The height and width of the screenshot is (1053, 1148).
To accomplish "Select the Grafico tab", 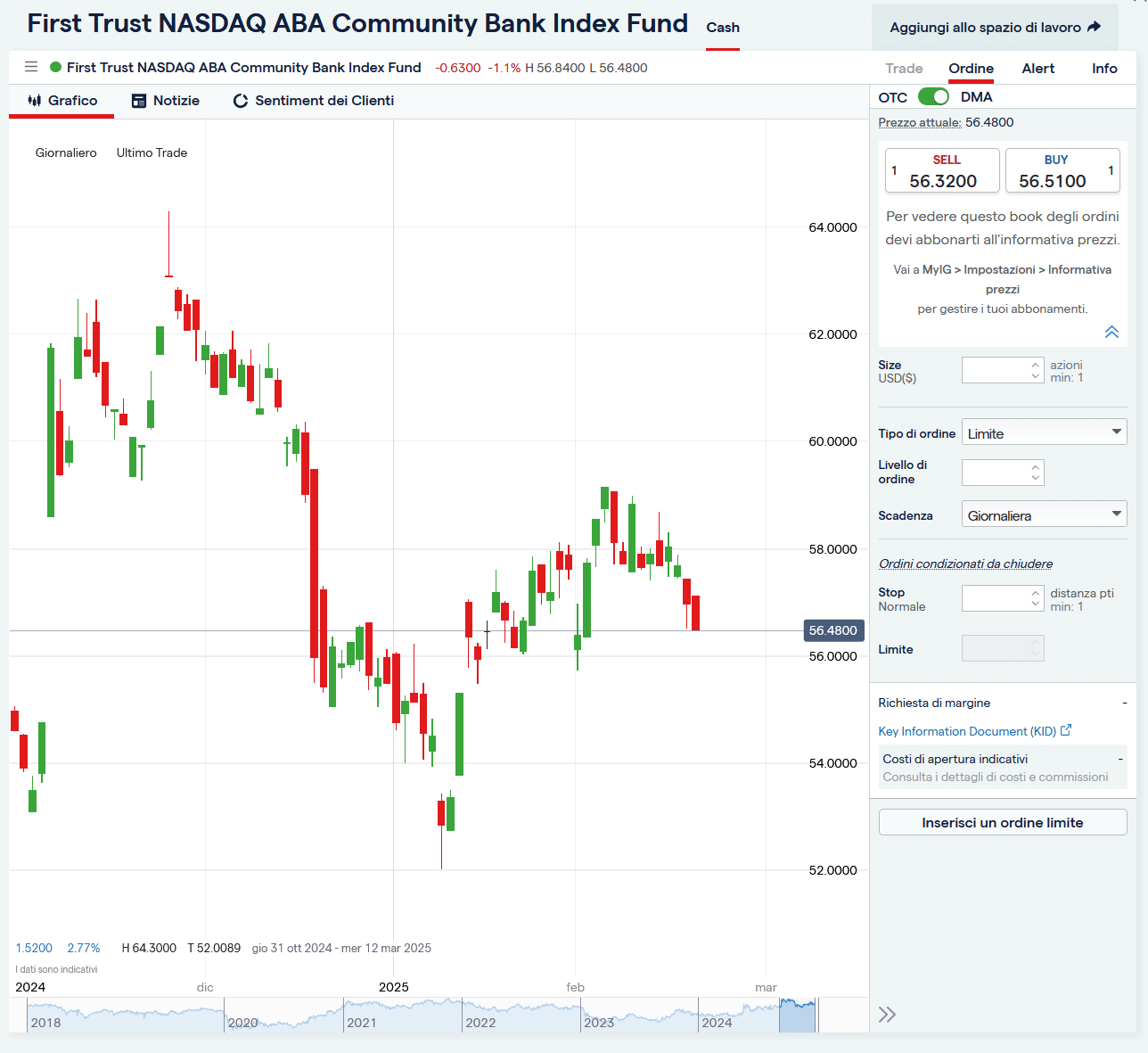I will click(61, 101).
